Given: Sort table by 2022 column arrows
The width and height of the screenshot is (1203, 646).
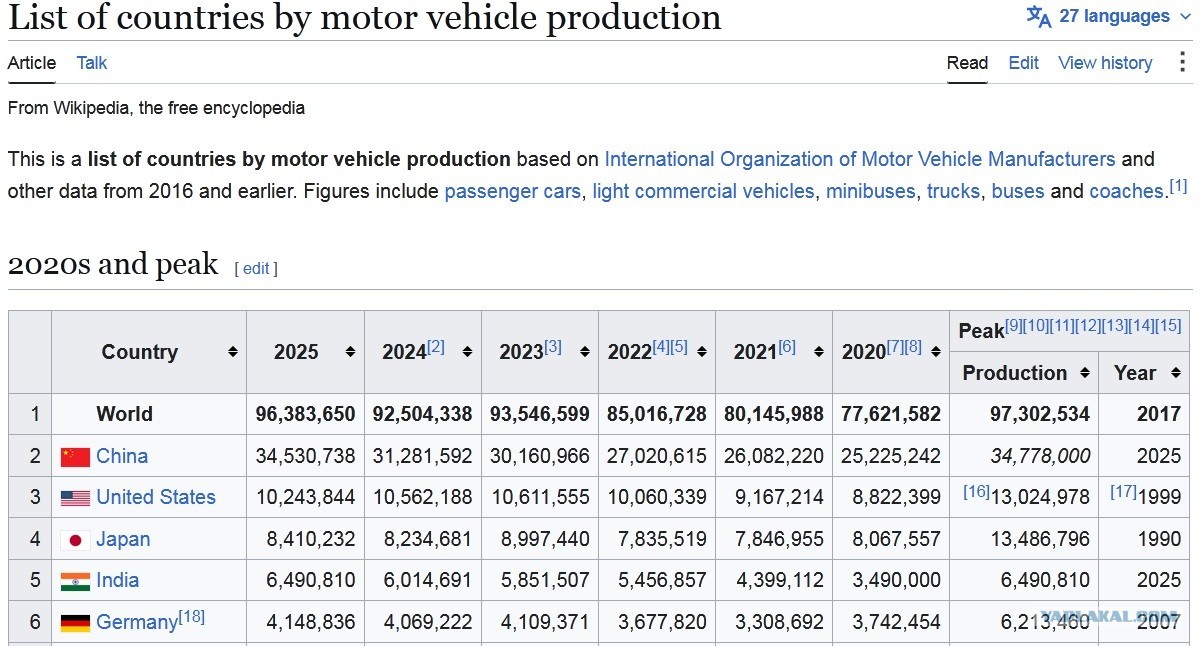Looking at the screenshot, I should (701, 352).
